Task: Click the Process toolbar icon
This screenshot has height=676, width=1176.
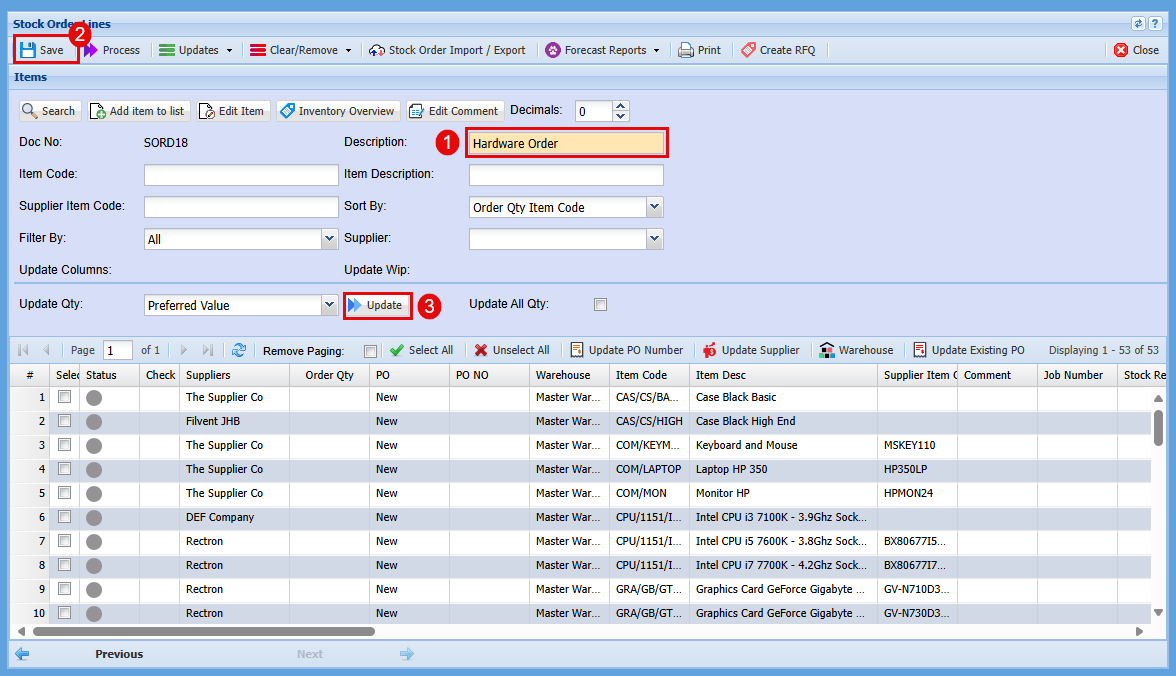Action: pos(92,50)
